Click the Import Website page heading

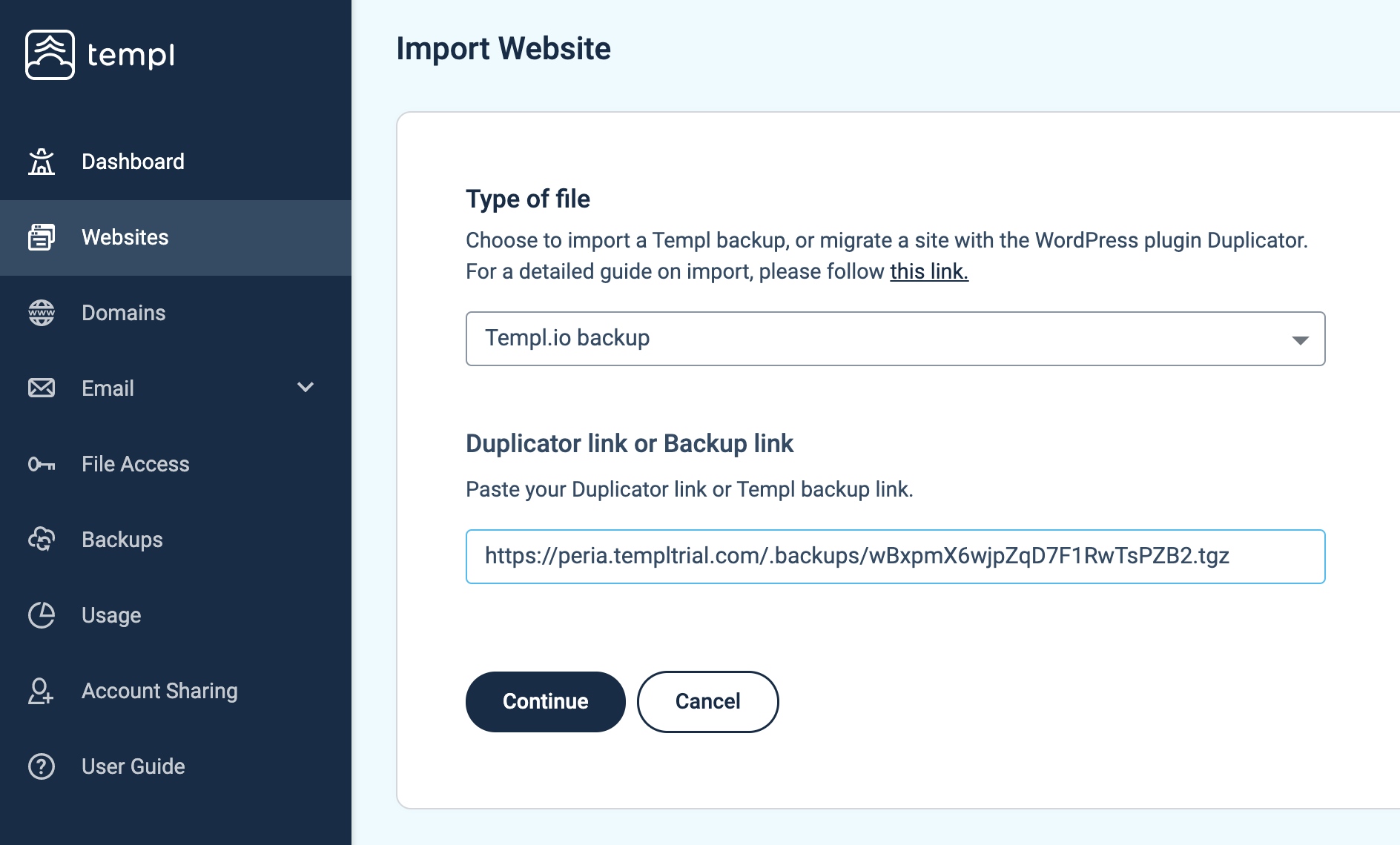coord(503,49)
